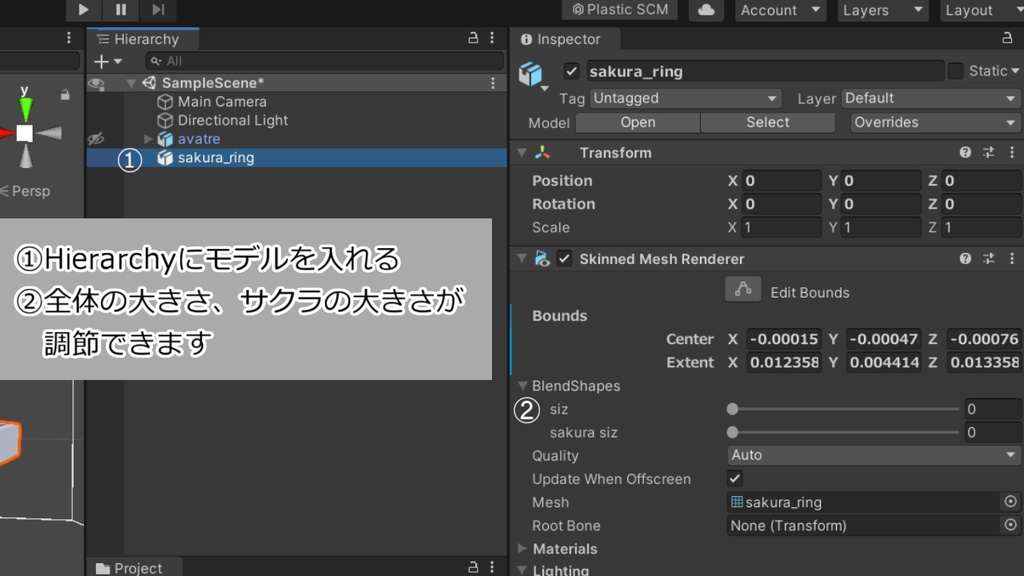Click the Edit Bounds tool icon

coord(741,289)
